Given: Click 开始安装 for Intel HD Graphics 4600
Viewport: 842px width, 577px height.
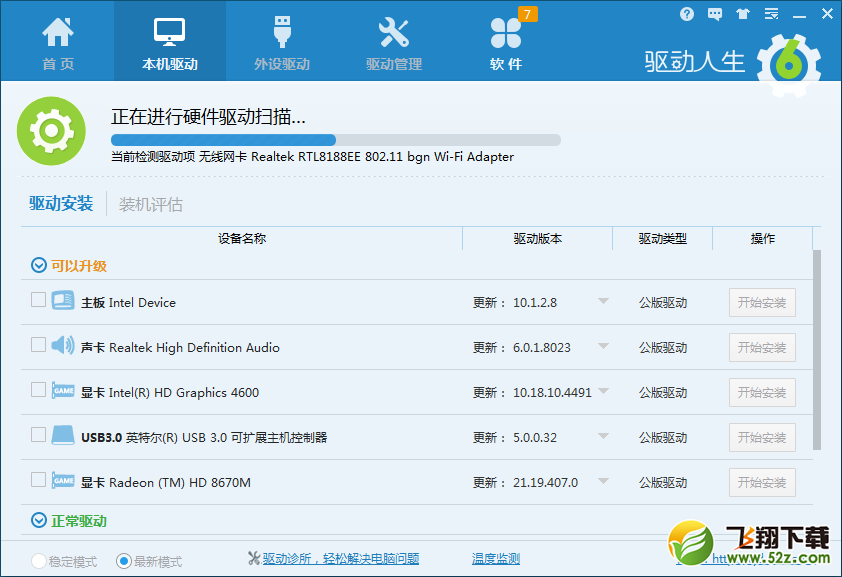Looking at the screenshot, I should pos(762,392).
